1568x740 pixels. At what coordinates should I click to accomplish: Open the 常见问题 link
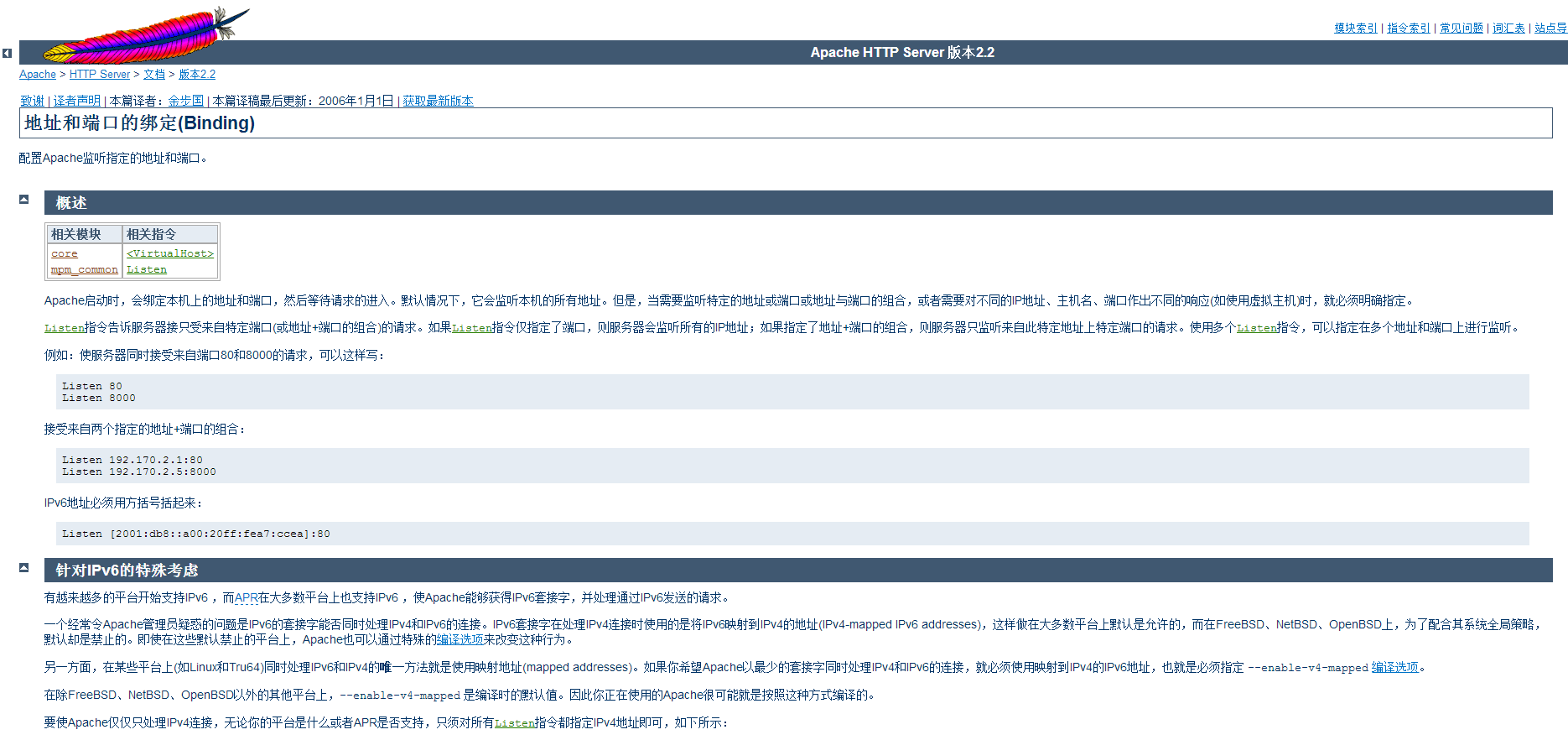tap(1462, 28)
